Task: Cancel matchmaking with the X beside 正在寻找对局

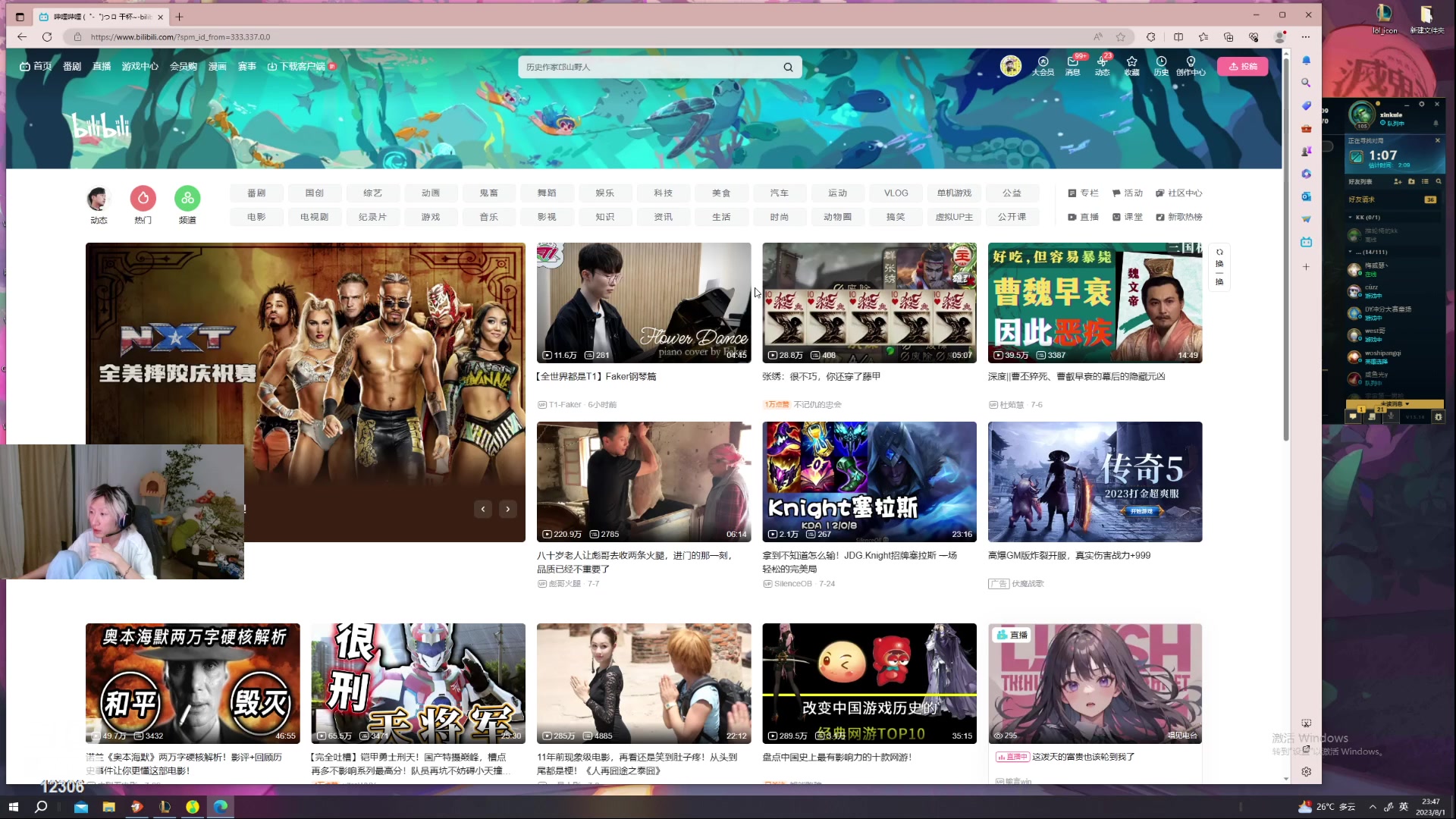Action: [1437, 140]
